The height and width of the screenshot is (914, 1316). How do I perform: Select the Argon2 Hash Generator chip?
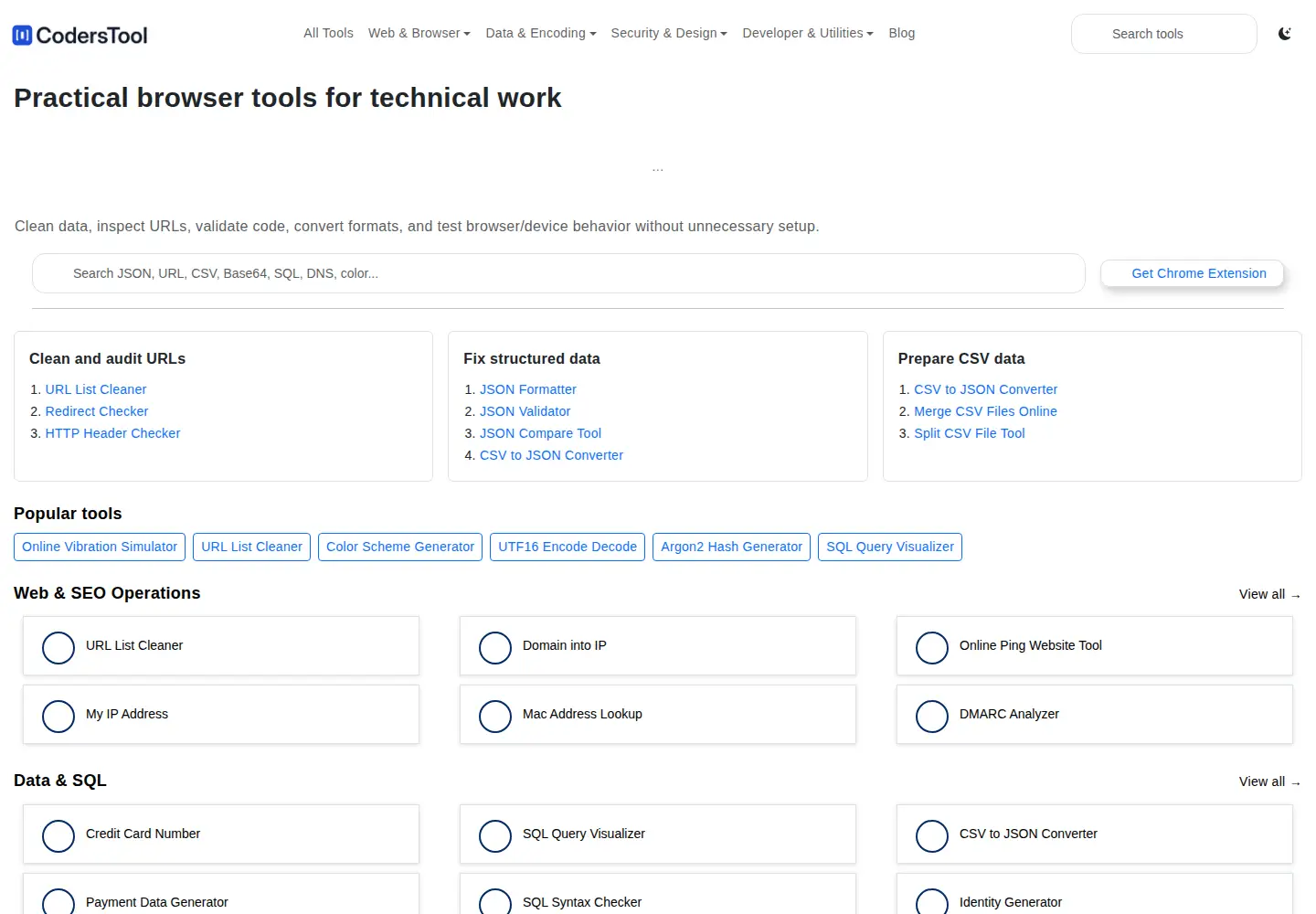click(732, 547)
